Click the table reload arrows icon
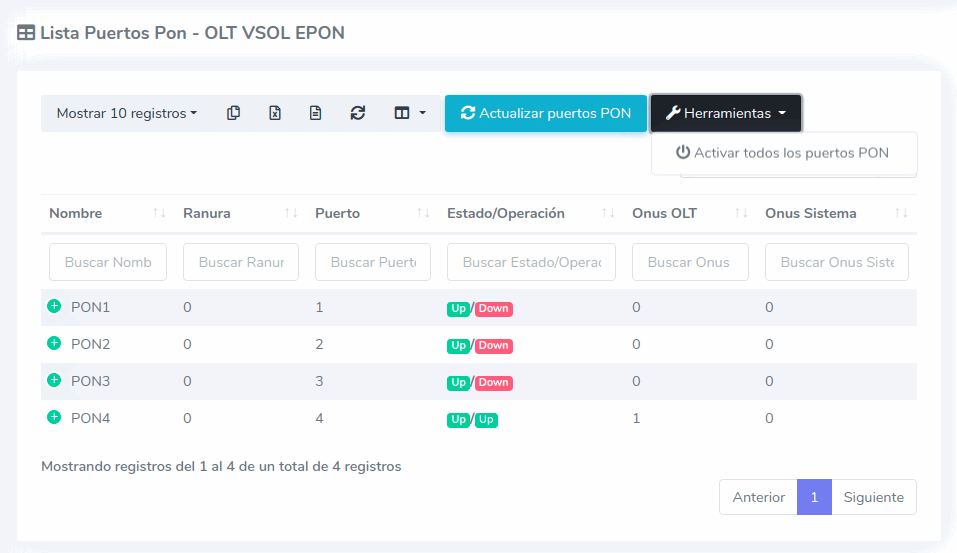The image size is (957, 553). point(357,113)
